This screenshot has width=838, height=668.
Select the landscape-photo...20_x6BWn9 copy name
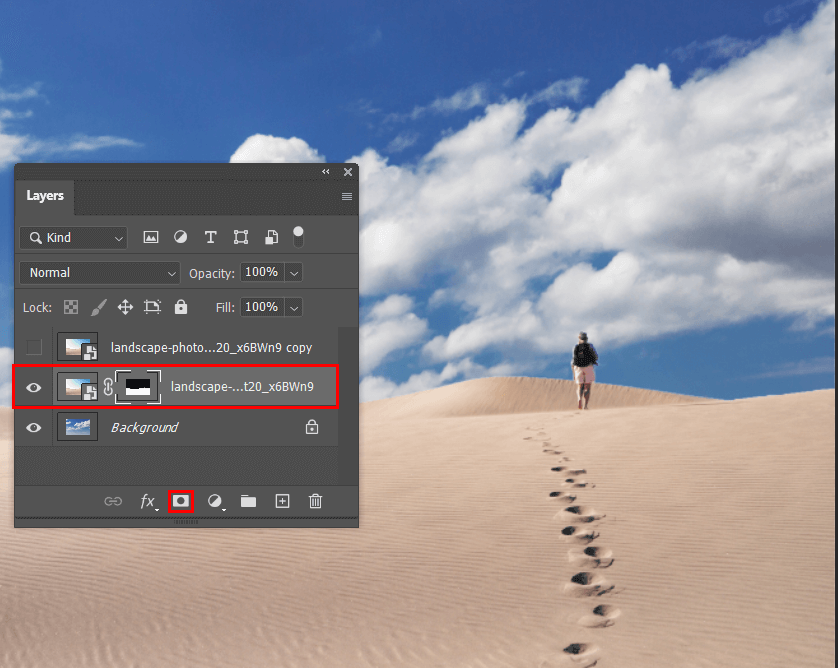click(211, 347)
